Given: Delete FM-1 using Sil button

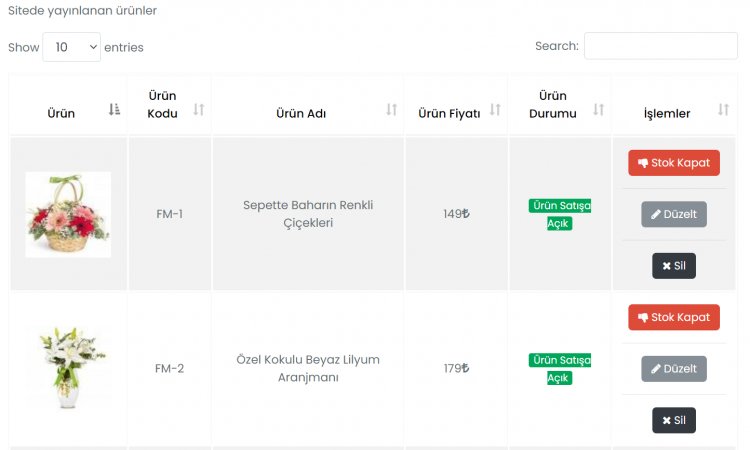Looking at the screenshot, I should (x=673, y=266).
